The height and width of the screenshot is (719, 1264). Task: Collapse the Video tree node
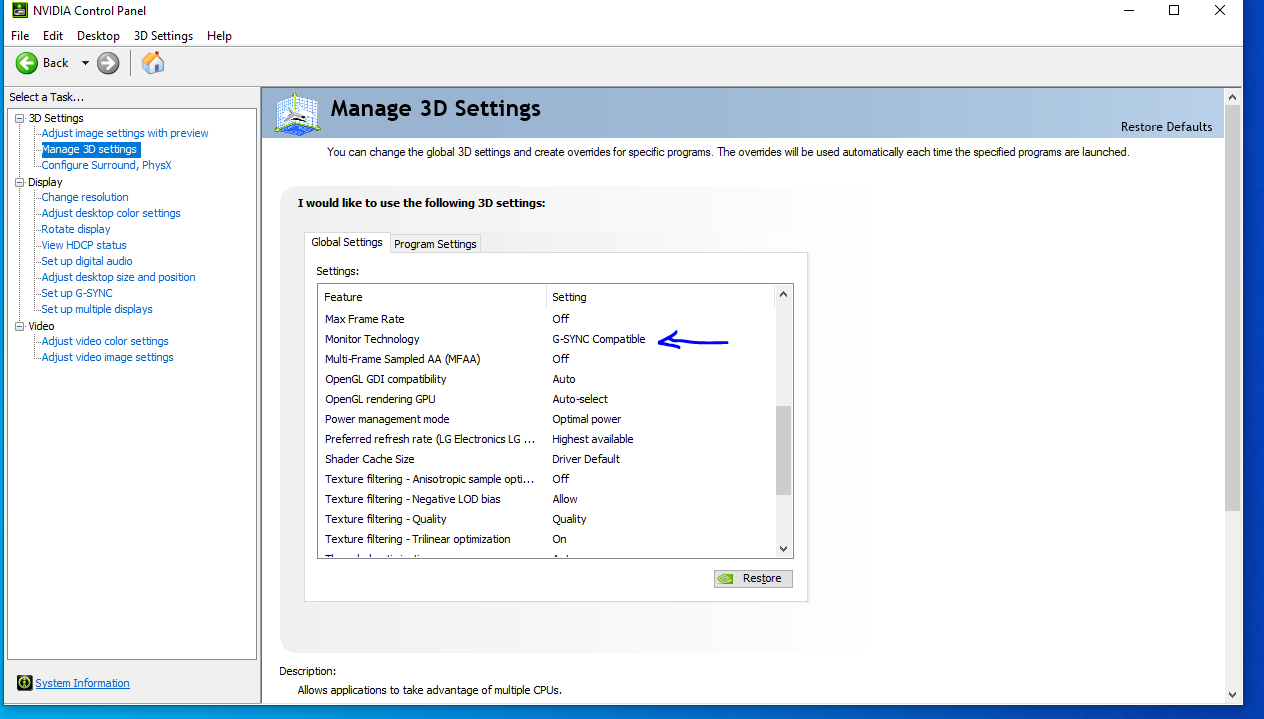19,326
